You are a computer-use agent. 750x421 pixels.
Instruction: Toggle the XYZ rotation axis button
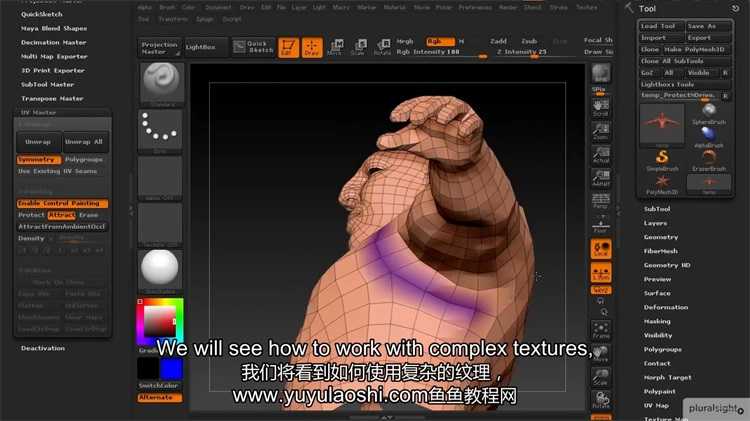coord(601,290)
